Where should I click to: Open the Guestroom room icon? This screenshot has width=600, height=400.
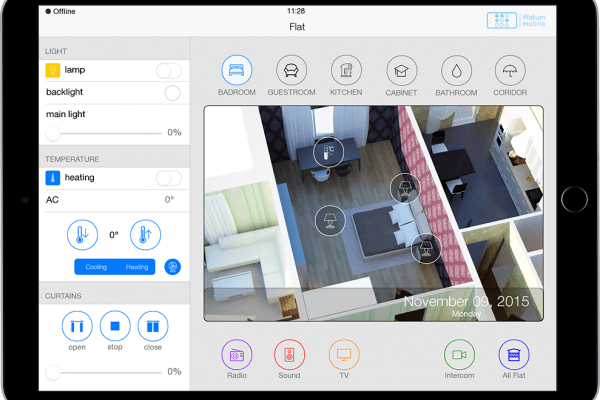coord(292,71)
